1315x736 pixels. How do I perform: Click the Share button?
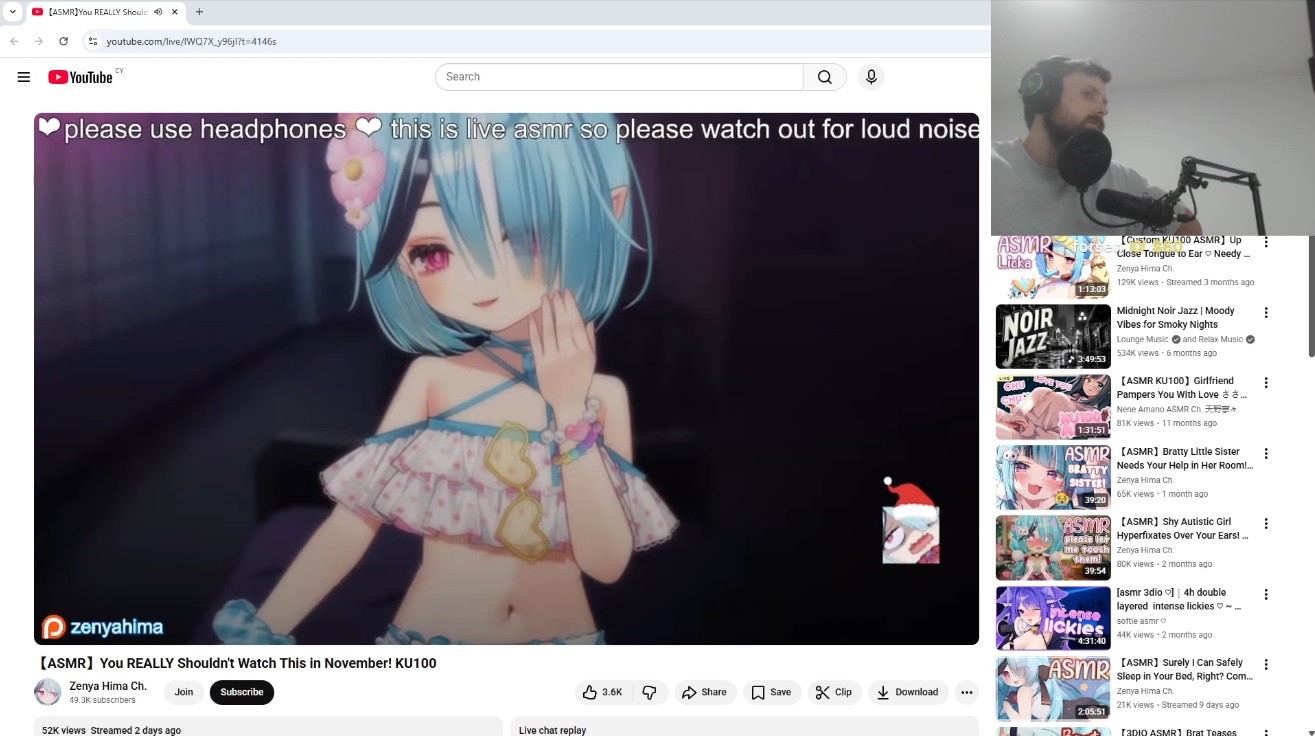[x=704, y=692]
